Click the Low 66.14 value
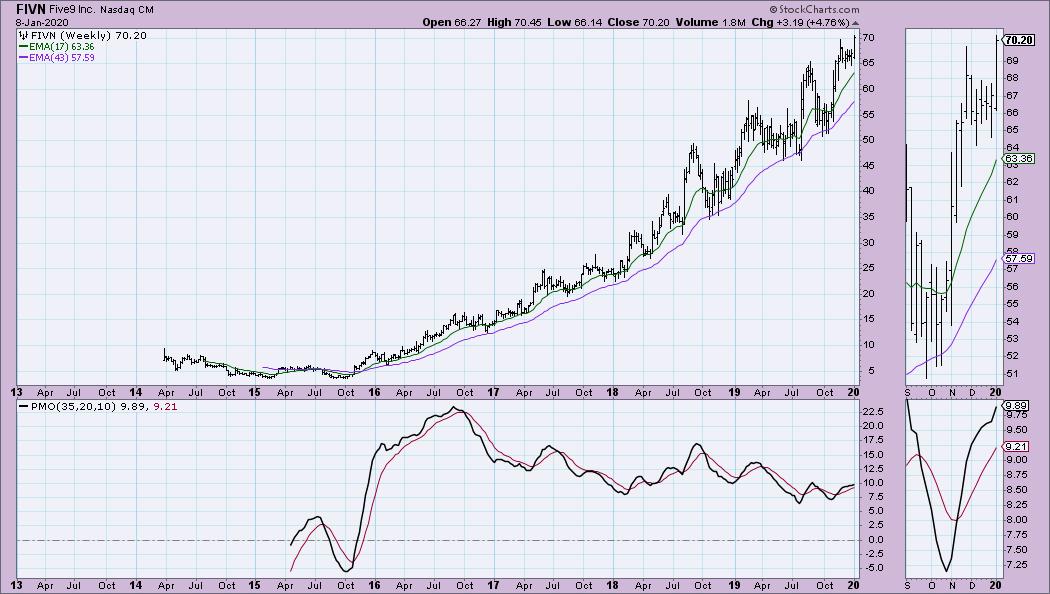The width and height of the screenshot is (1050, 594). click(x=576, y=22)
